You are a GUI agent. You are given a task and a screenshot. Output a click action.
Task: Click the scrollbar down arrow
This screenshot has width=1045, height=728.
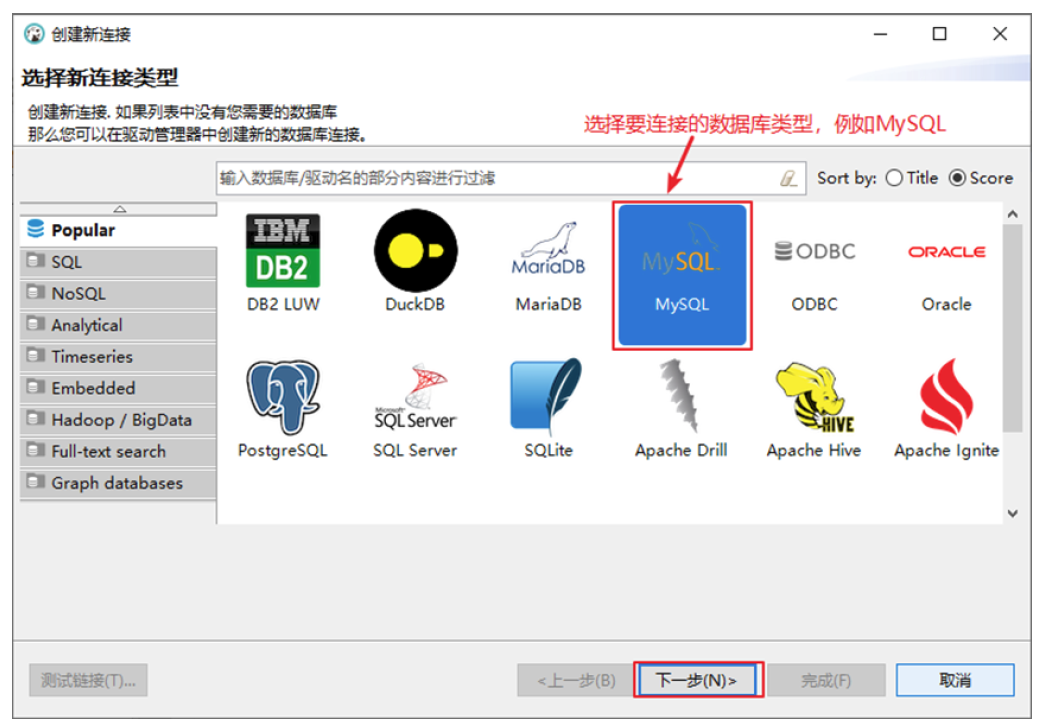click(1012, 513)
